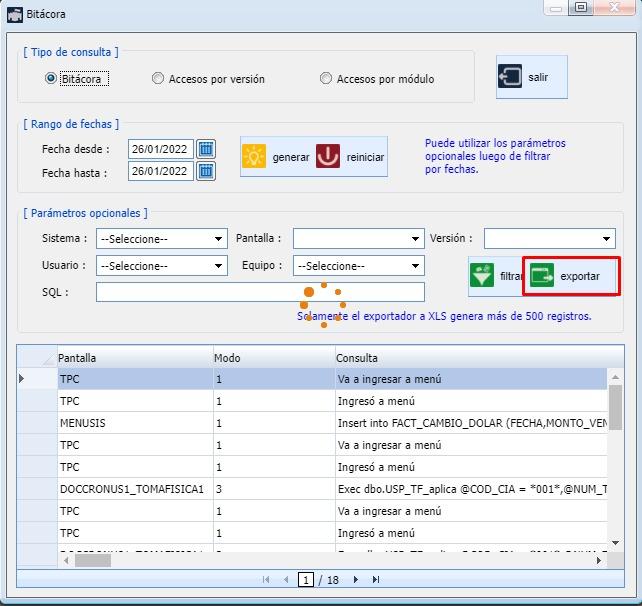Click the grid horizontal scrollbar left arrow
Image resolution: width=642 pixels, height=606 pixels.
click(66, 561)
